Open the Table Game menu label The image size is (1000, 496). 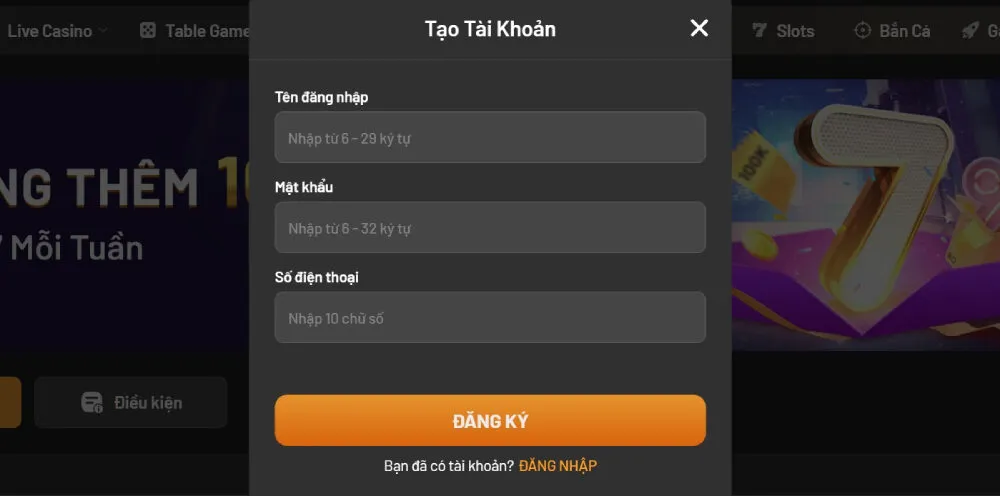(207, 31)
